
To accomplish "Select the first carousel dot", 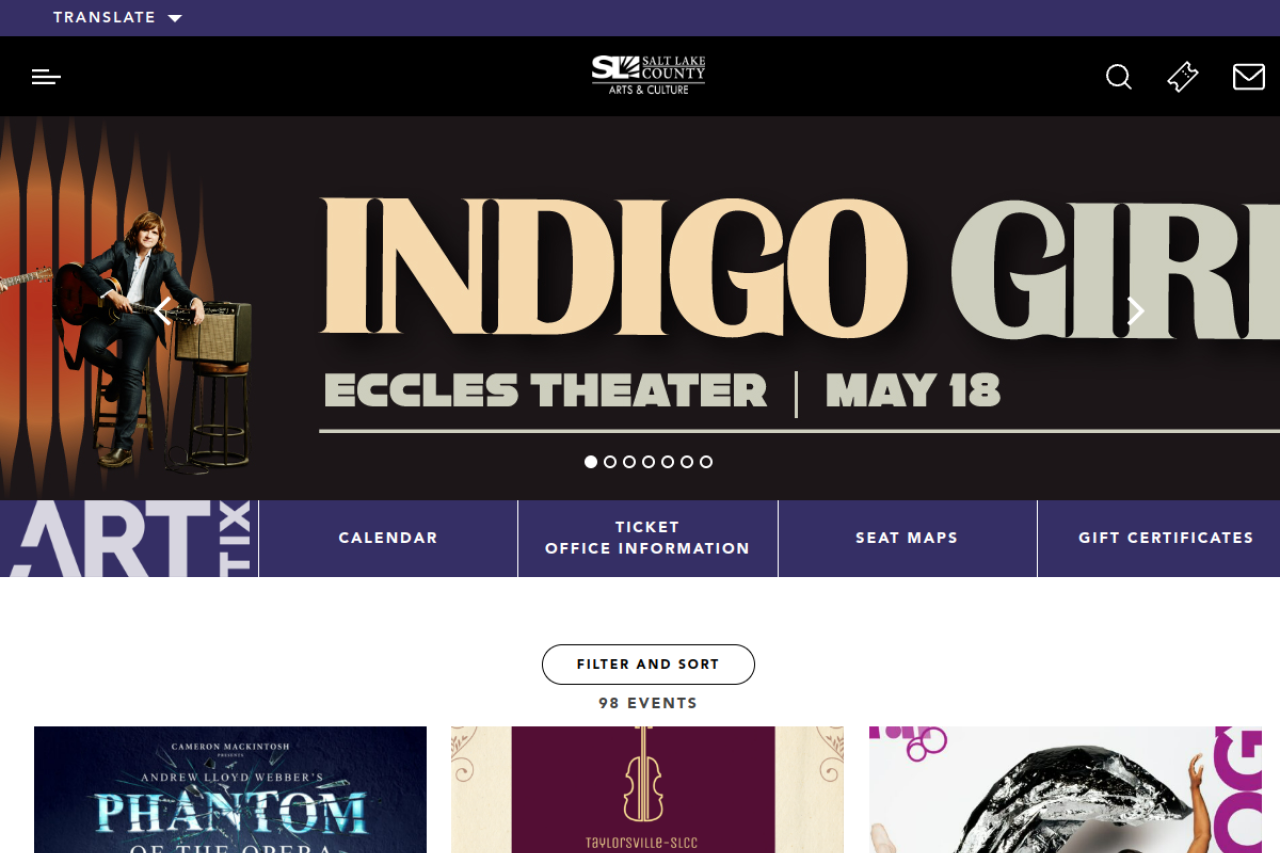I will (591, 462).
